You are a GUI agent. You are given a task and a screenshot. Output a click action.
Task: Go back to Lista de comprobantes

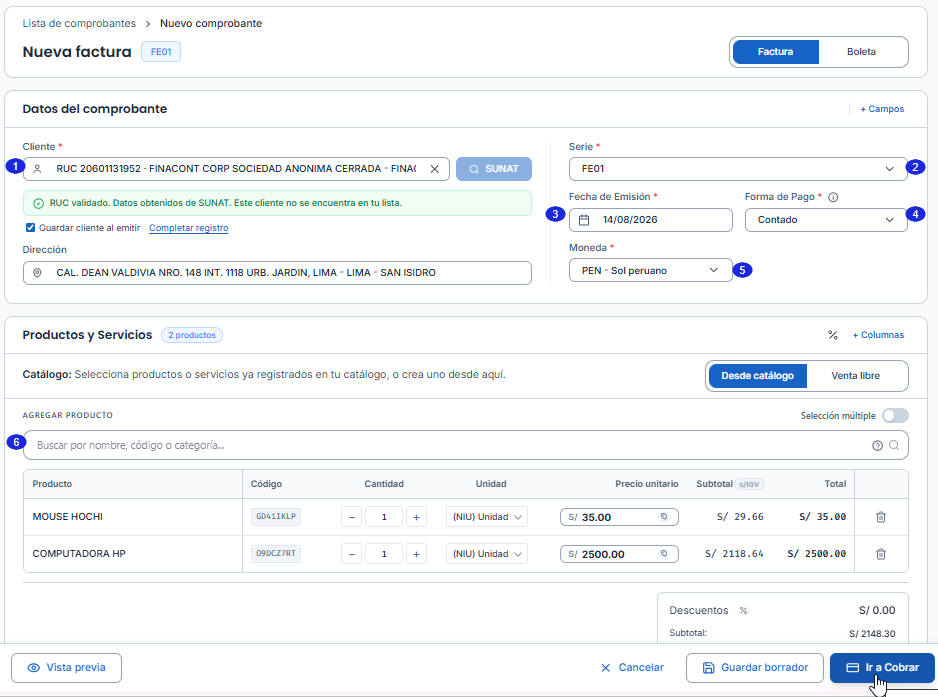[79, 23]
